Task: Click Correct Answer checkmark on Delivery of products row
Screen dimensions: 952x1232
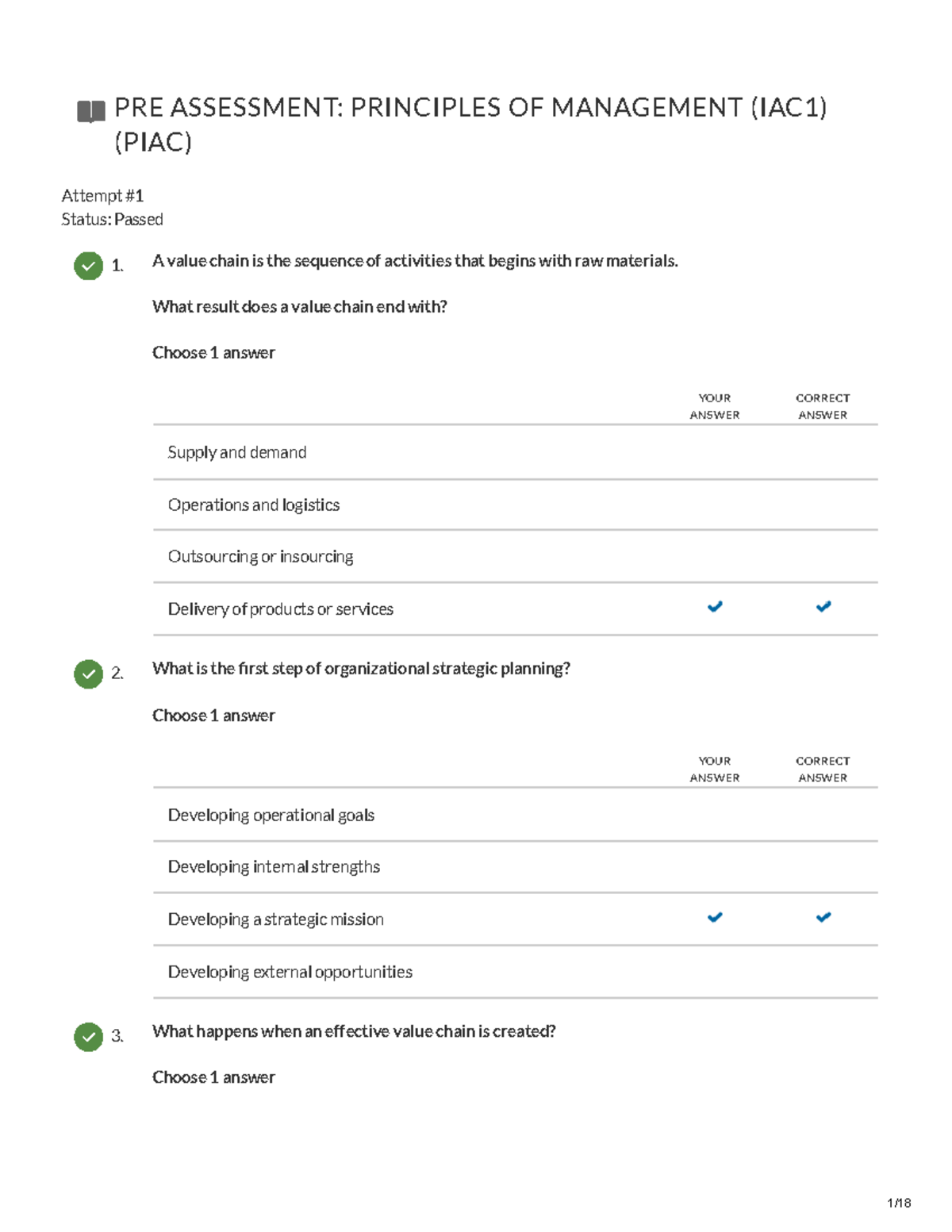Action: [823, 607]
